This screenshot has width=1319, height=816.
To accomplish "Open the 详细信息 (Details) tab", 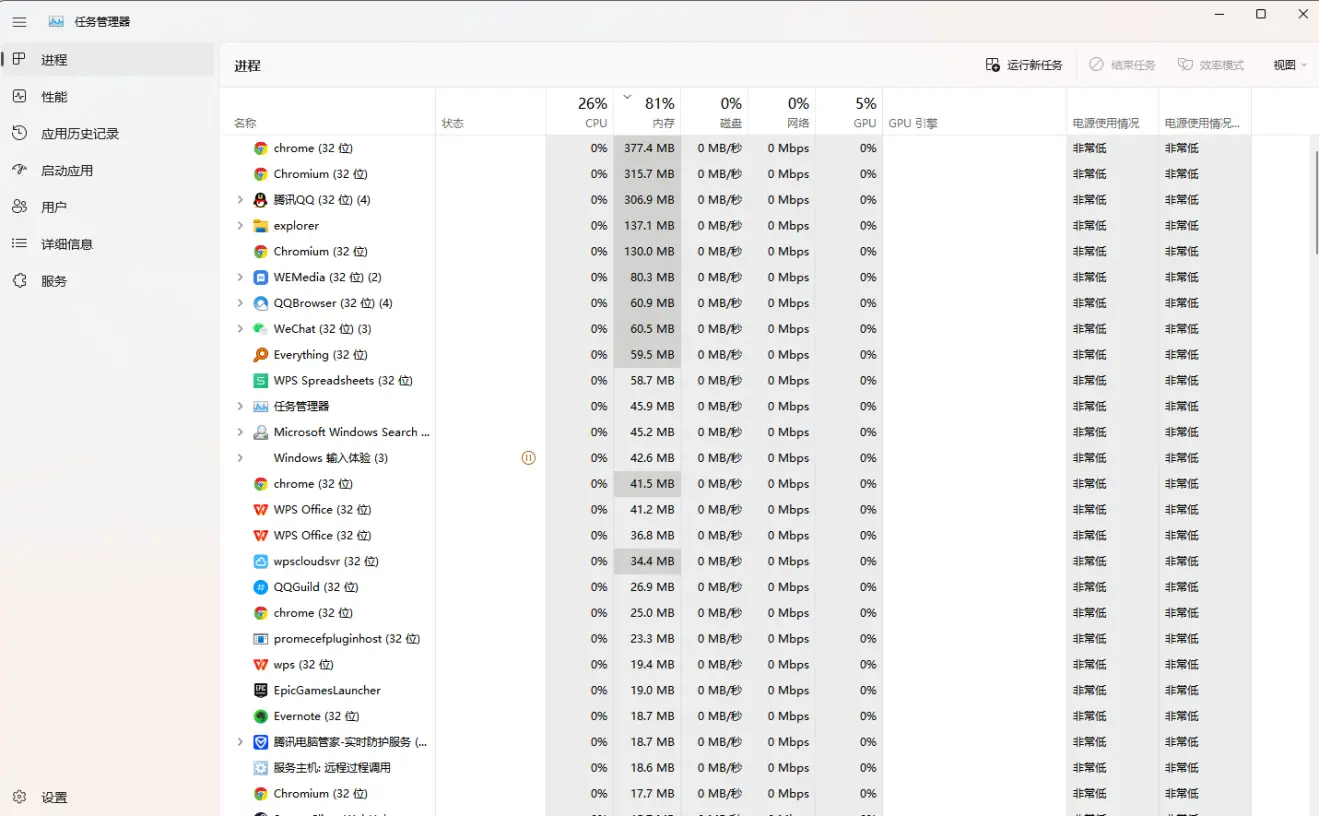I will click(x=108, y=244).
